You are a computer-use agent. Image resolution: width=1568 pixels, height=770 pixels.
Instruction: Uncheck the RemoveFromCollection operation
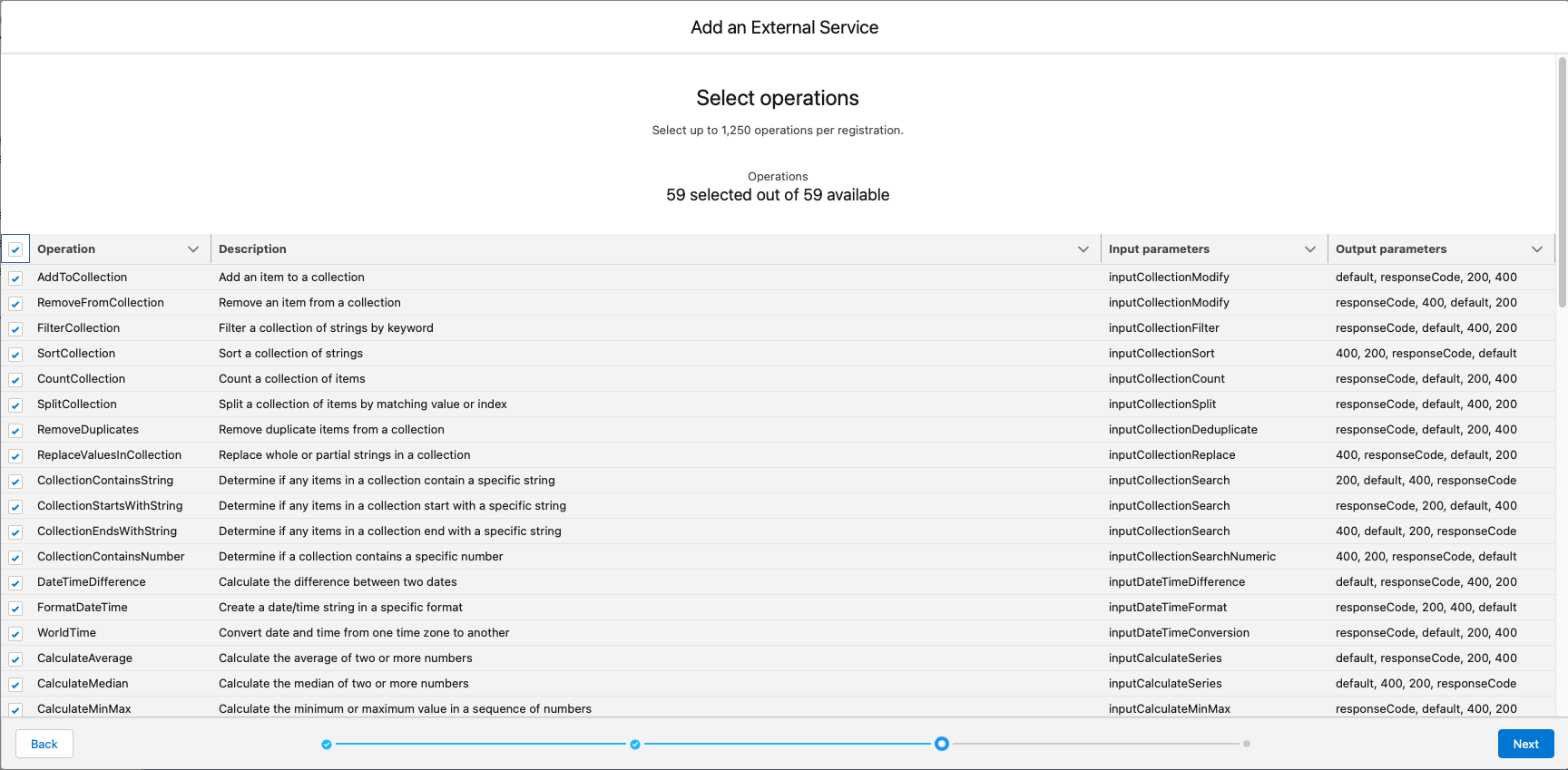tap(15, 303)
